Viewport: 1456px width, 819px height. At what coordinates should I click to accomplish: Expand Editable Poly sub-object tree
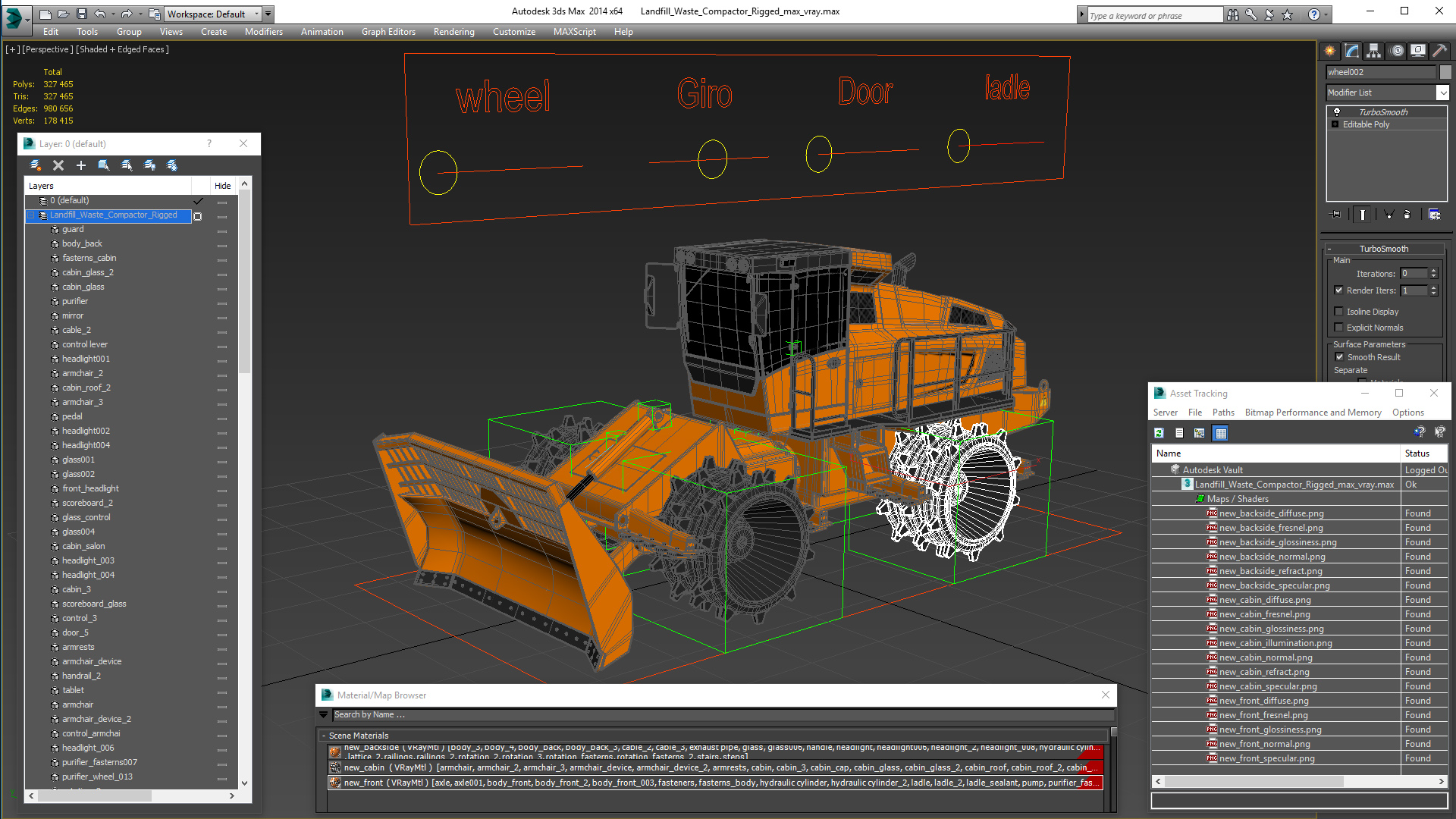(1335, 124)
